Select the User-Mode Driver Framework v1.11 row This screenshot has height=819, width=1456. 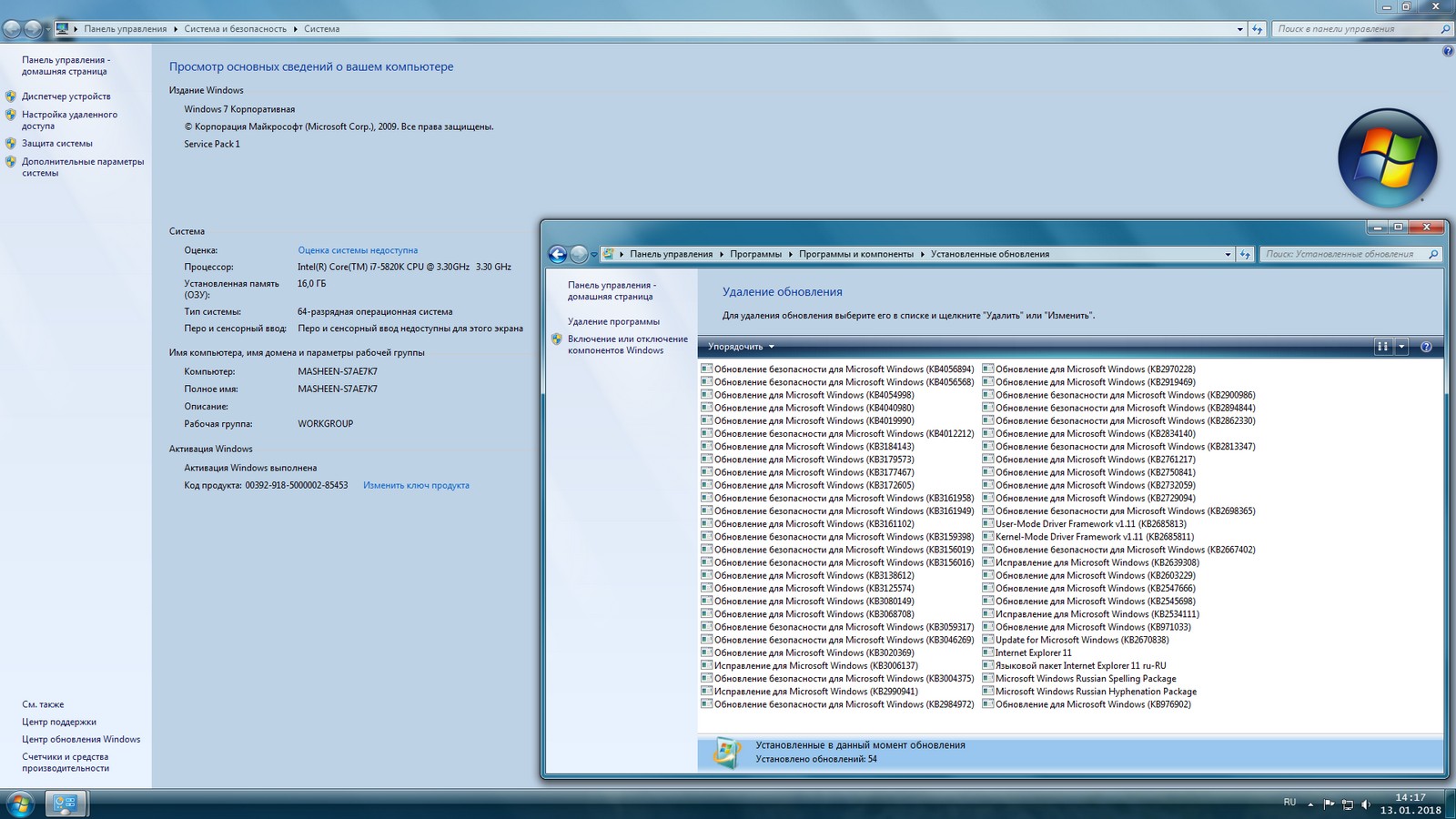coord(1085,524)
